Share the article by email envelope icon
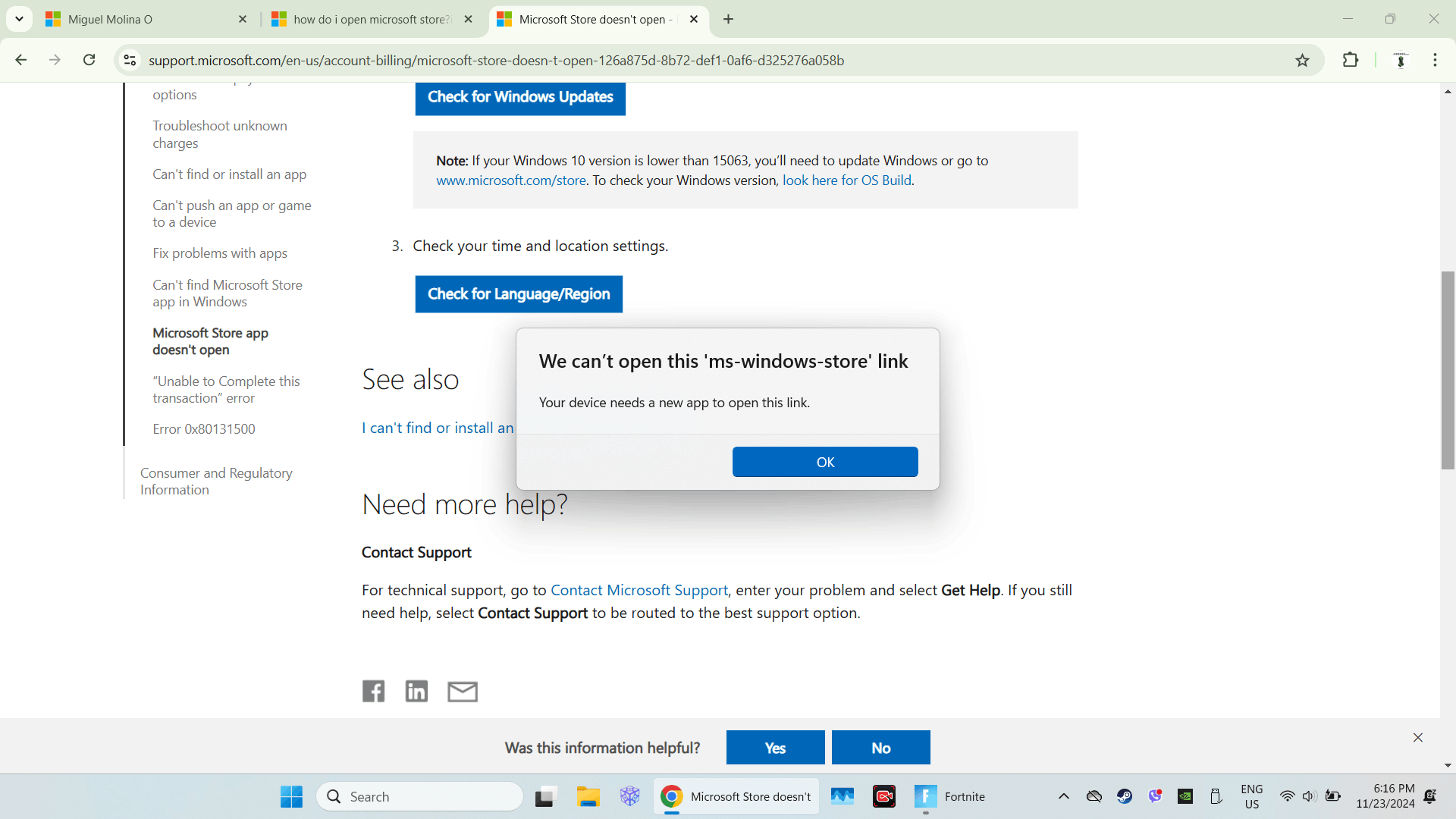This screenshot has width=1456, height=819. (462, 691)
